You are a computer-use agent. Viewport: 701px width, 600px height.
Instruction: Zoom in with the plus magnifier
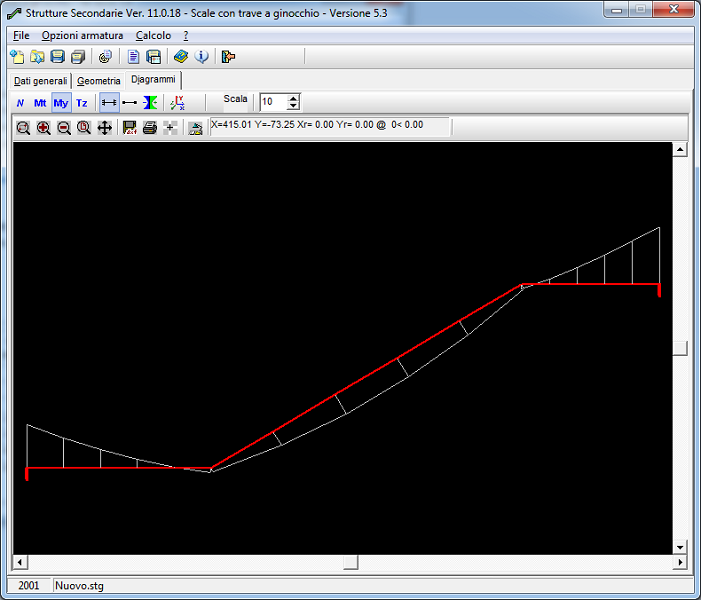coord(44,128)
